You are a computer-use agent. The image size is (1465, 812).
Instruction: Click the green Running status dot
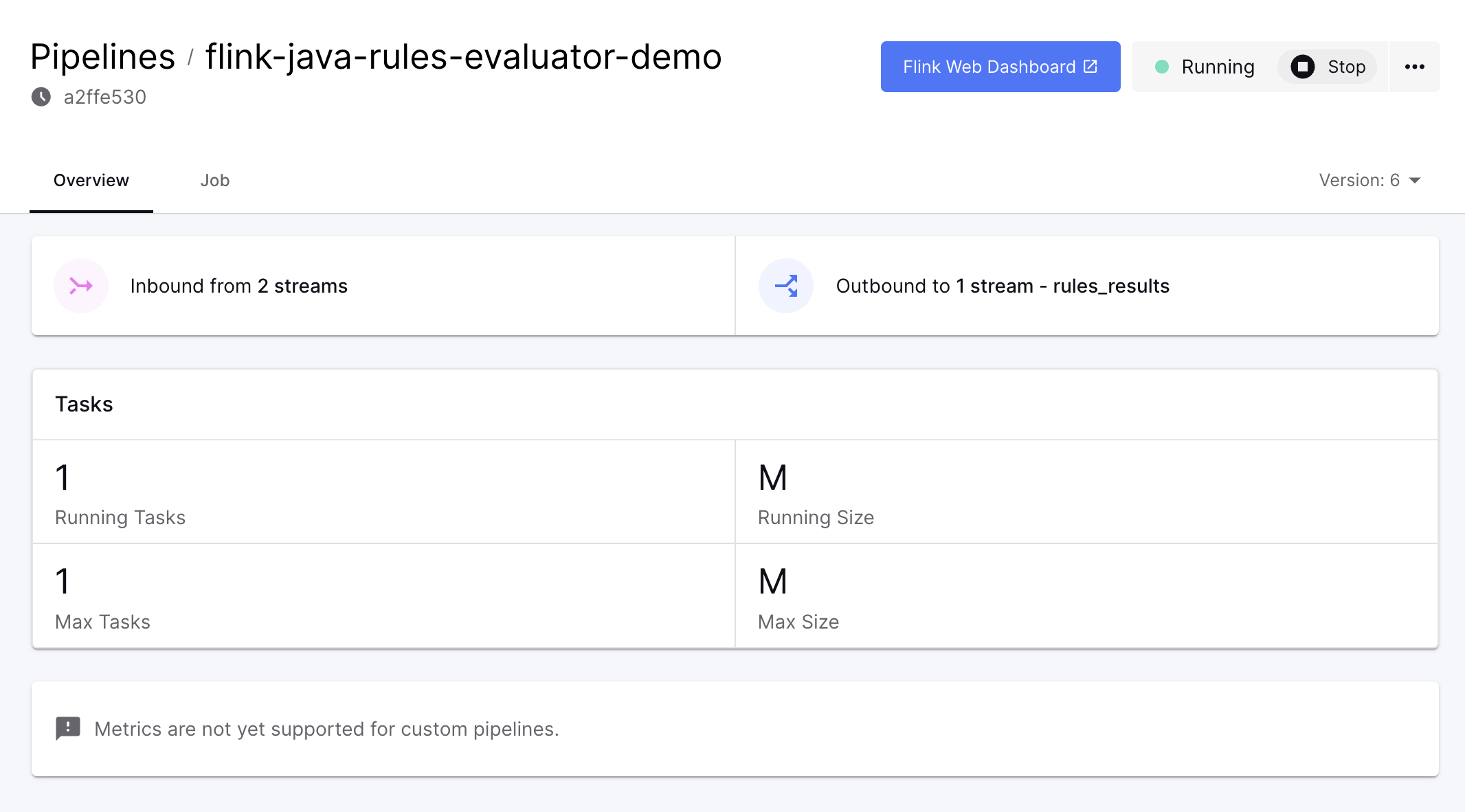(x=1163, y=67)
